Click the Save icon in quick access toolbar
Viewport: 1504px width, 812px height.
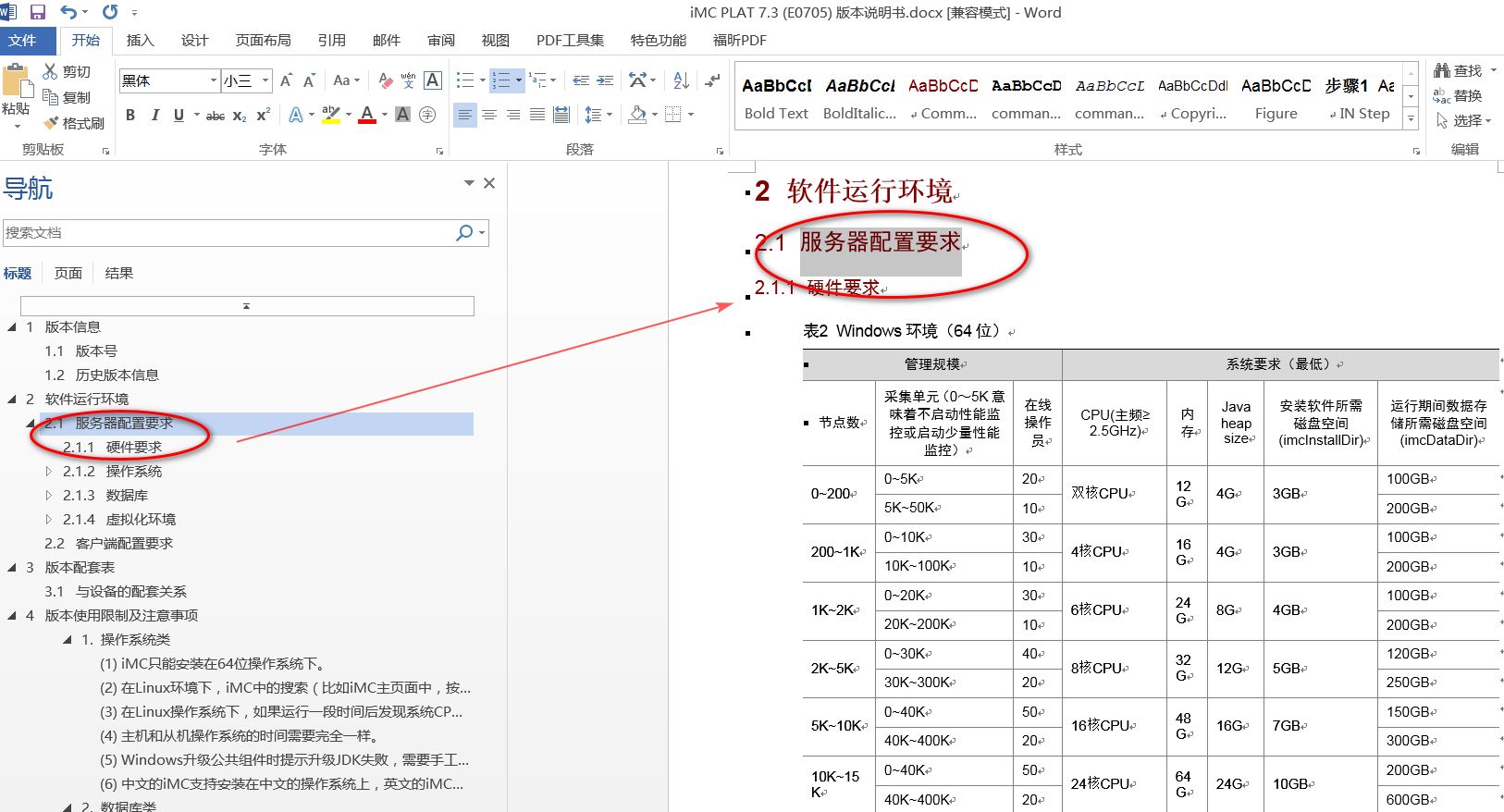(x=38, y=12)
